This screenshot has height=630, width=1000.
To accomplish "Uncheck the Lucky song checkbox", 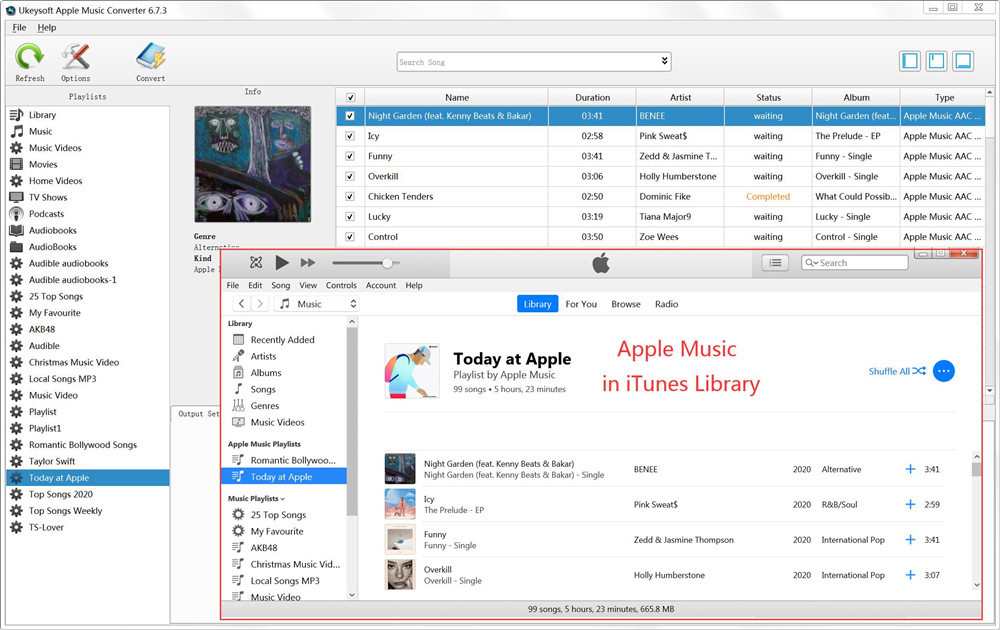I will coord(349,217).
